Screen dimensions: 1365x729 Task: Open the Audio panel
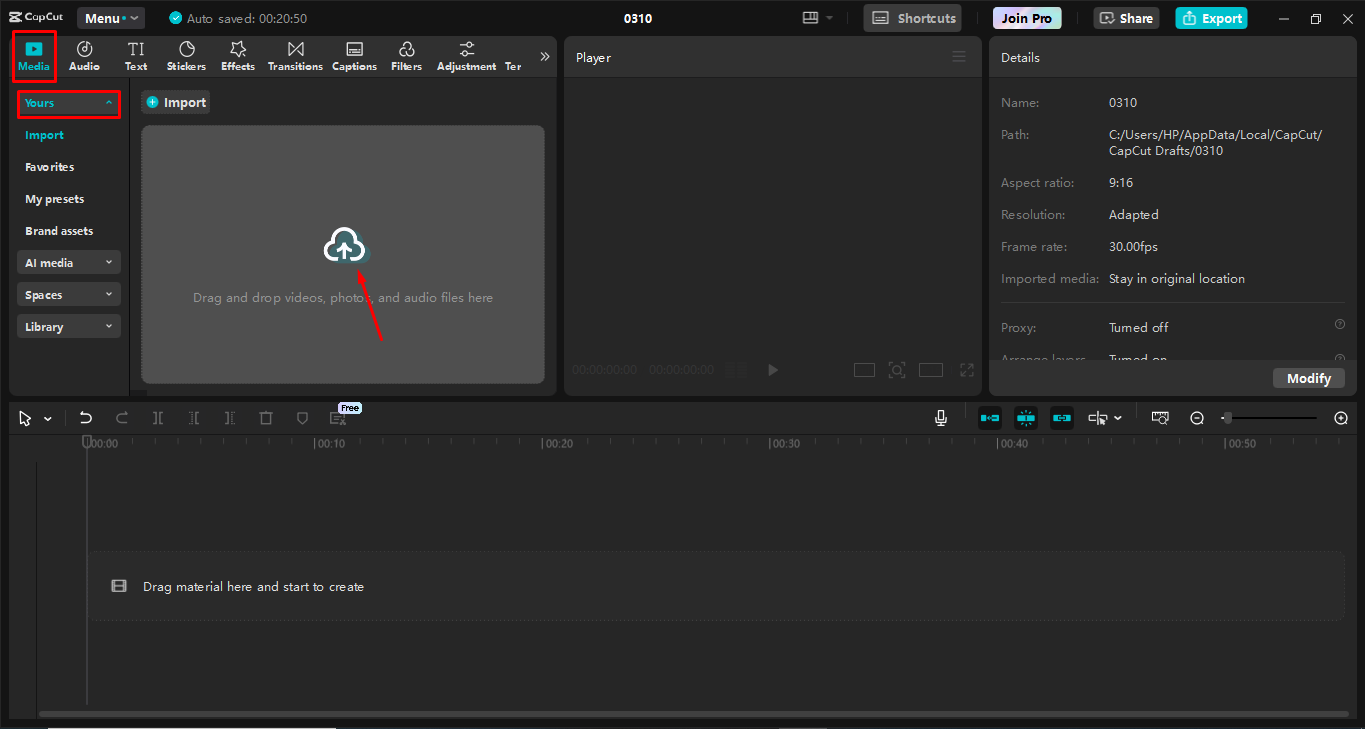(84, 55)
